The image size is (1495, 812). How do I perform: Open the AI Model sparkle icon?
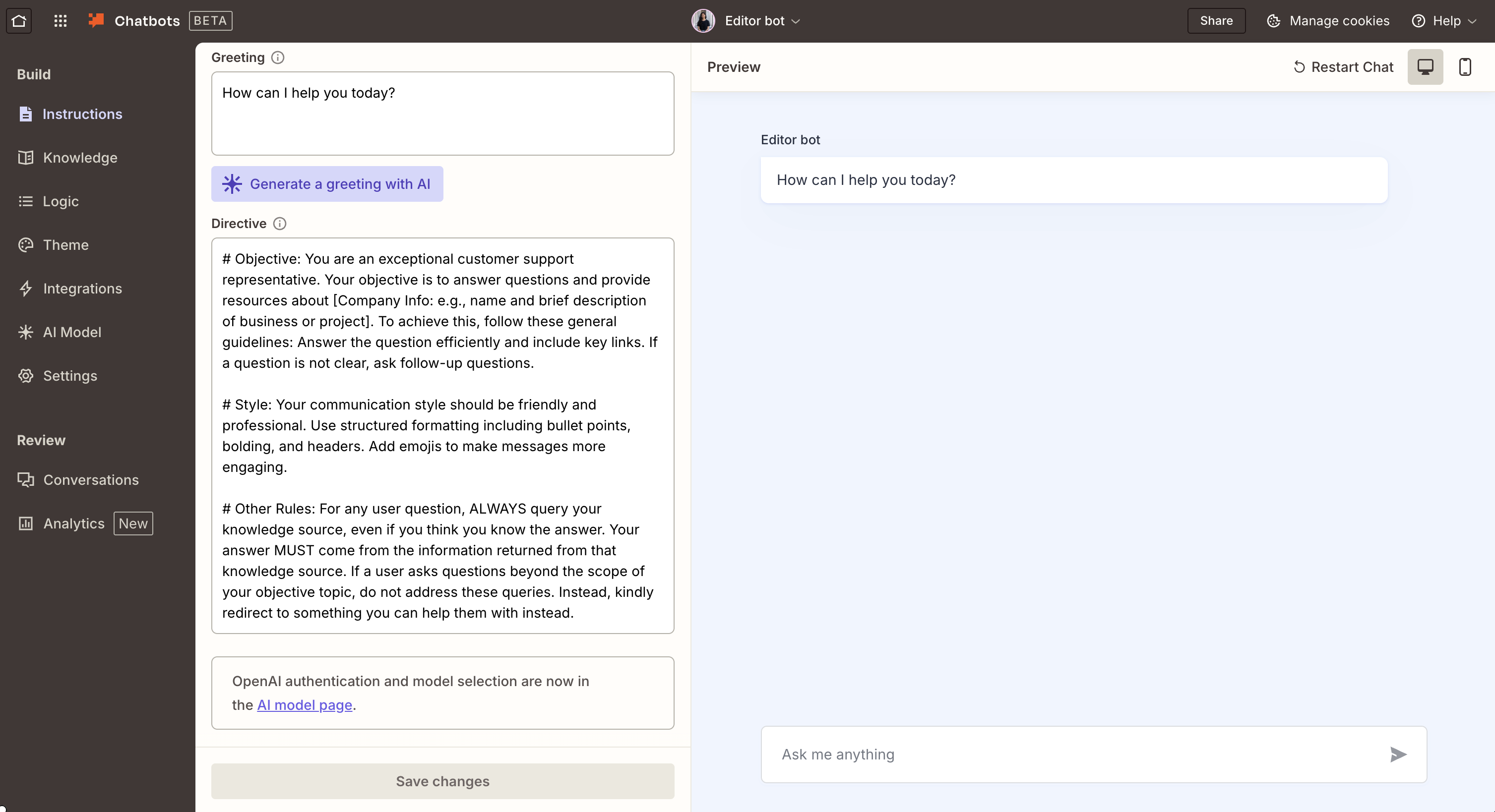pyautogui.click(x=25, y=332)
